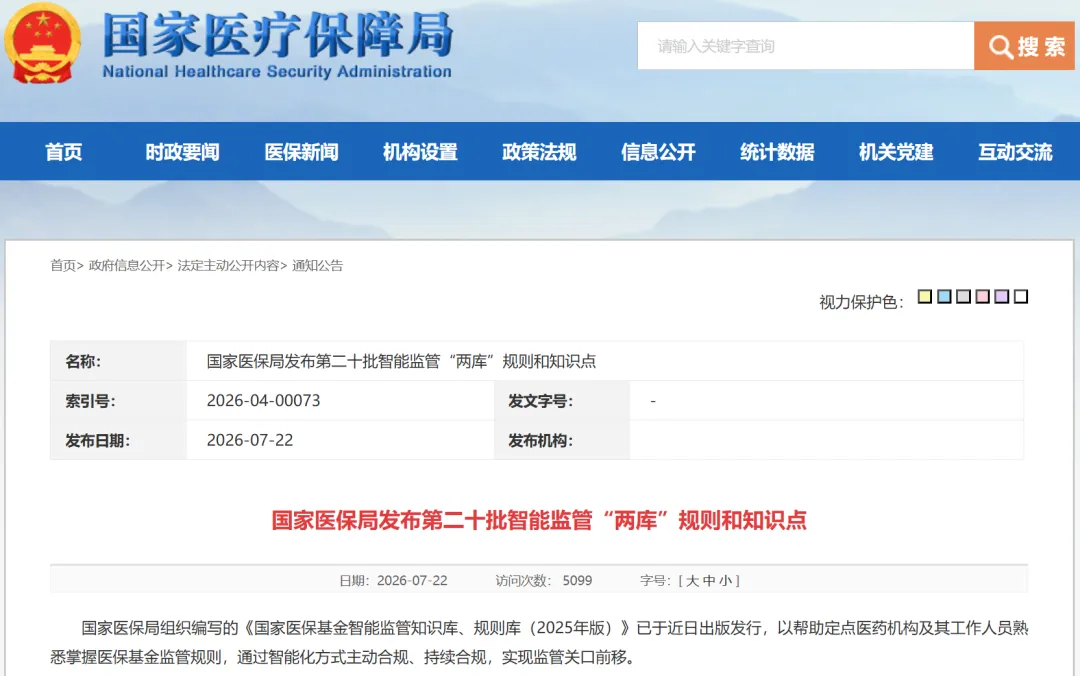Screen dimensions: 1080x676
Task: Select the purple eye-protection color swatch
Action: pyautogui.click(x=1002, y=296)
